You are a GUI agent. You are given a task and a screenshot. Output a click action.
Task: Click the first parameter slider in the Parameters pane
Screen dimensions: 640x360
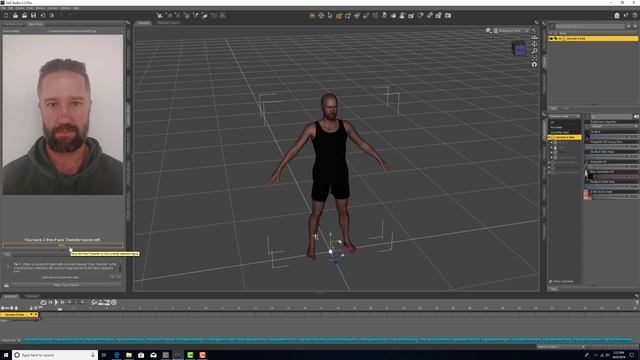tap(614, 137)
